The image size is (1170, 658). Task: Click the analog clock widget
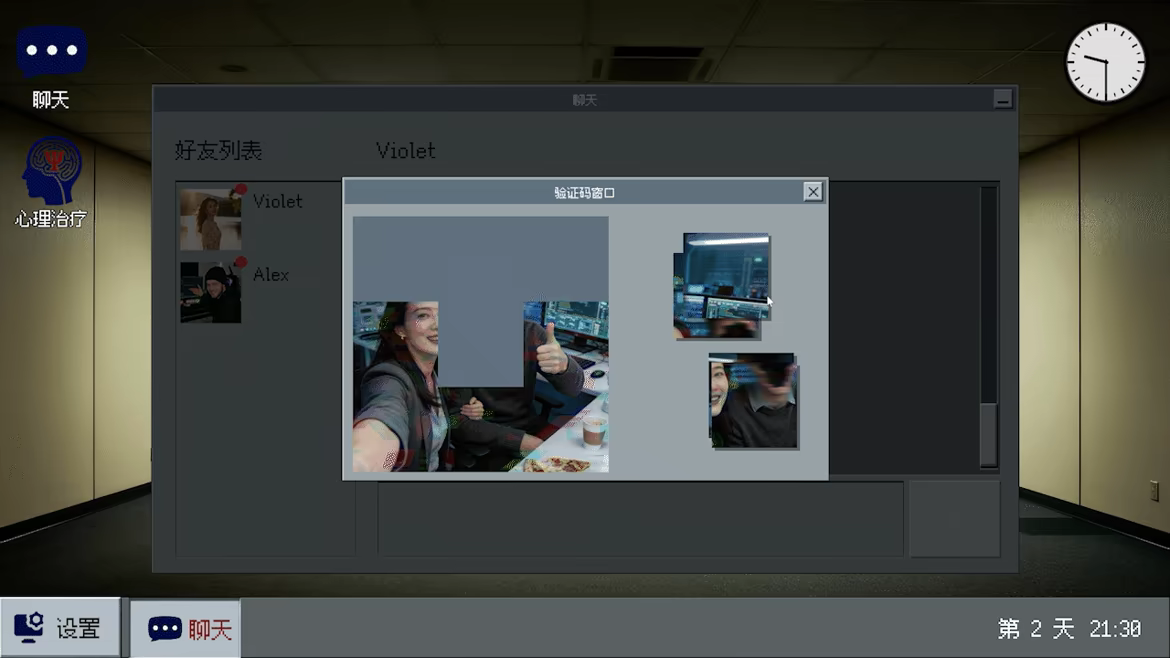pyautogui.click(x=1105, y=62)
